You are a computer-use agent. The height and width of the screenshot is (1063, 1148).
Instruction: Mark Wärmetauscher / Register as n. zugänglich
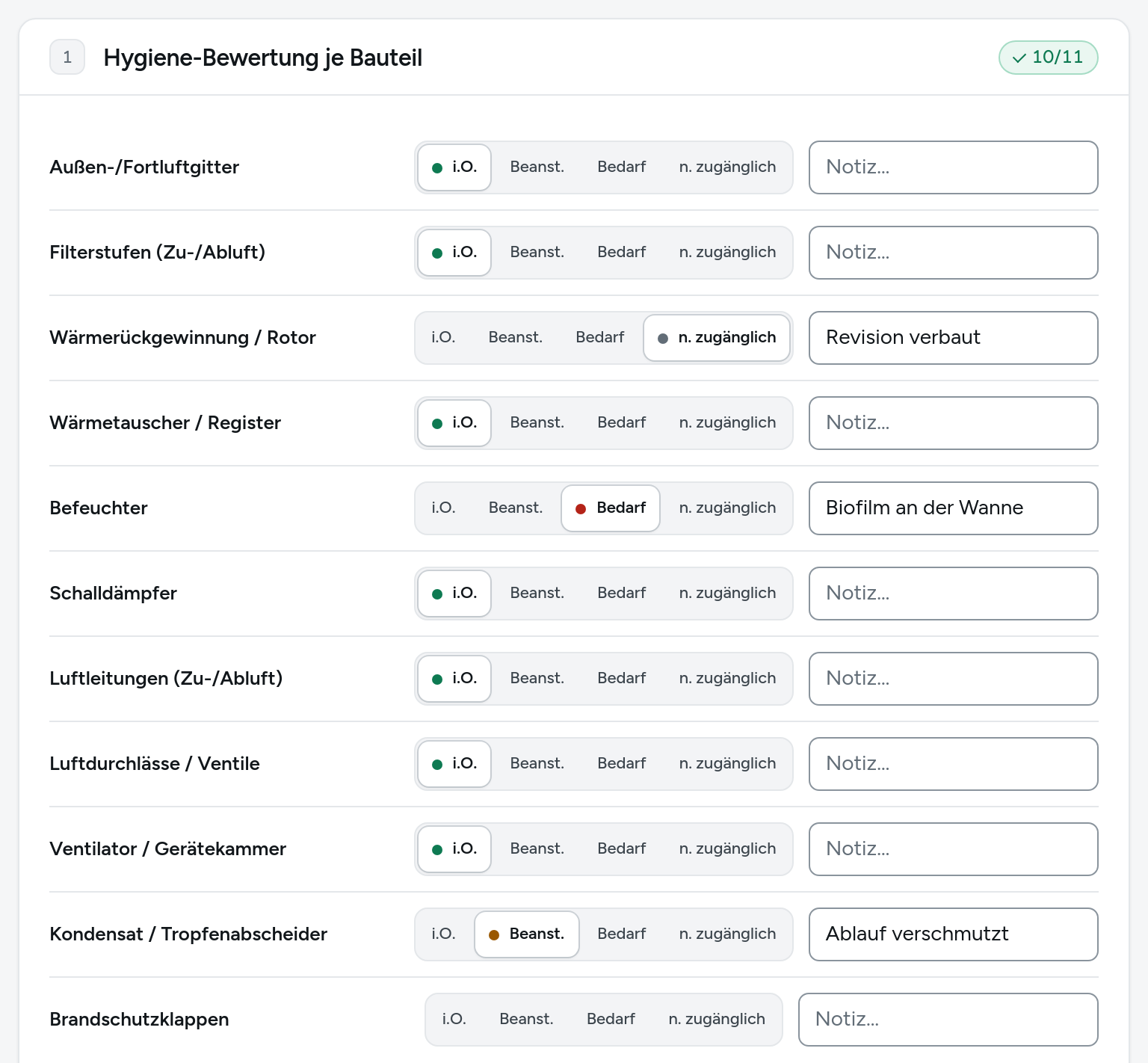[x=727, y=423]
